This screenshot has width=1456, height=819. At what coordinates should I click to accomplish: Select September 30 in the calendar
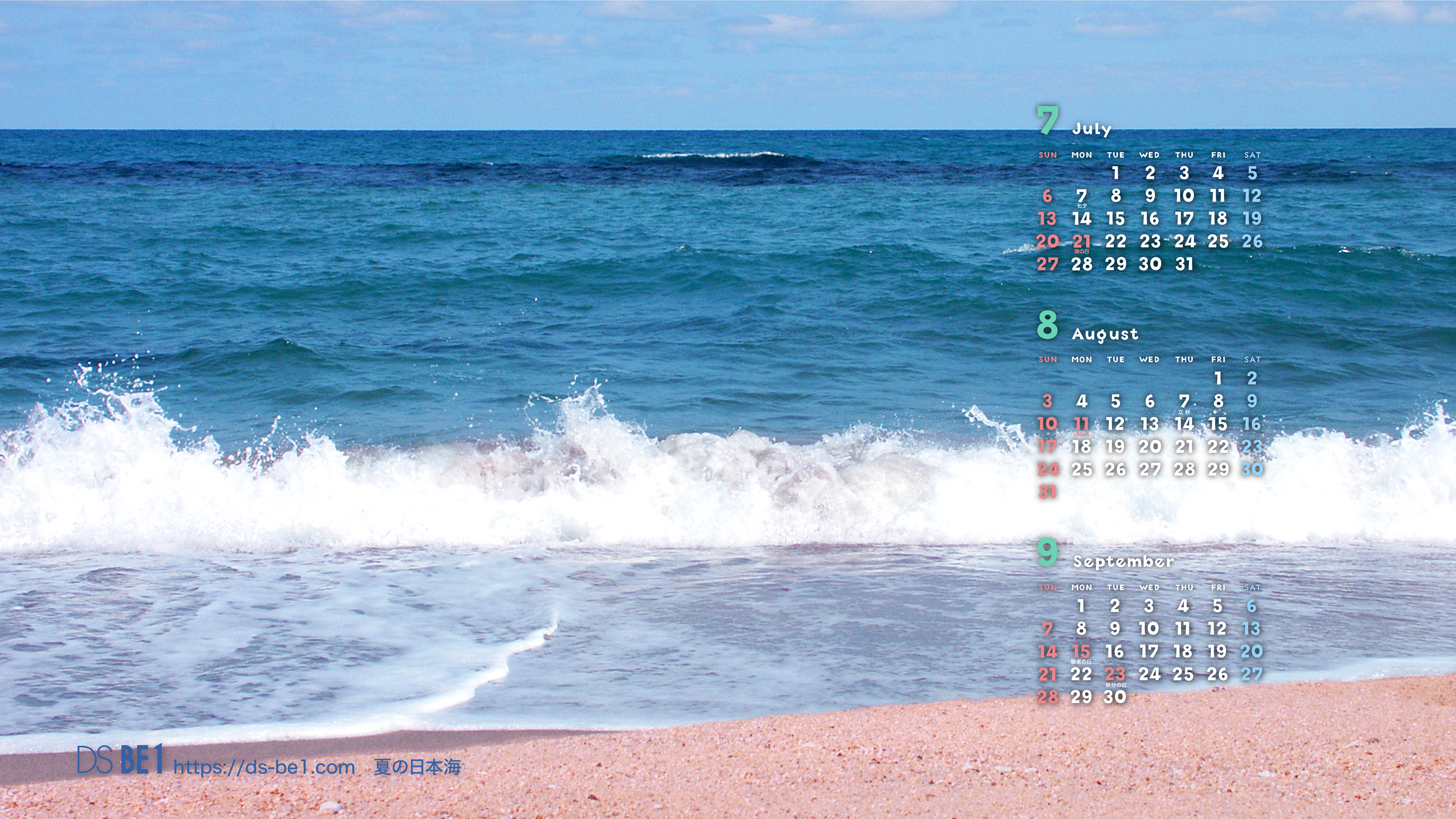(x=1115, y=697)
